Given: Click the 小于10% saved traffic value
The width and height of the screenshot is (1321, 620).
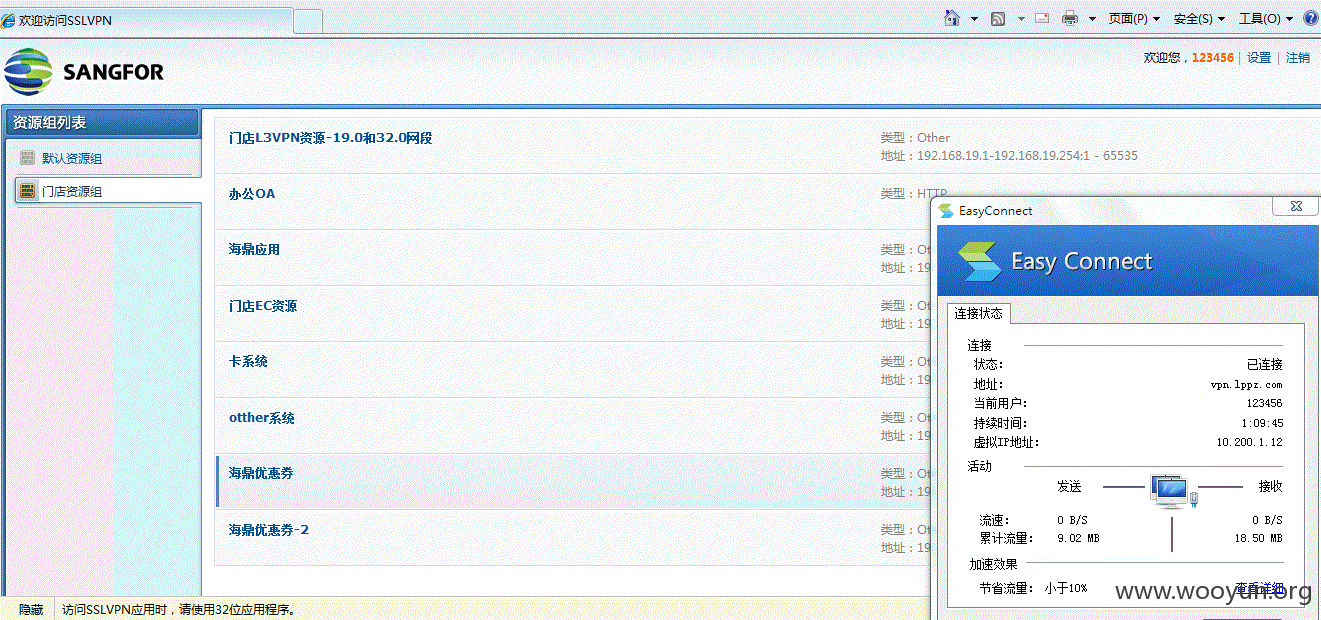Looking at the screenshot, I should pos(1066,588).
